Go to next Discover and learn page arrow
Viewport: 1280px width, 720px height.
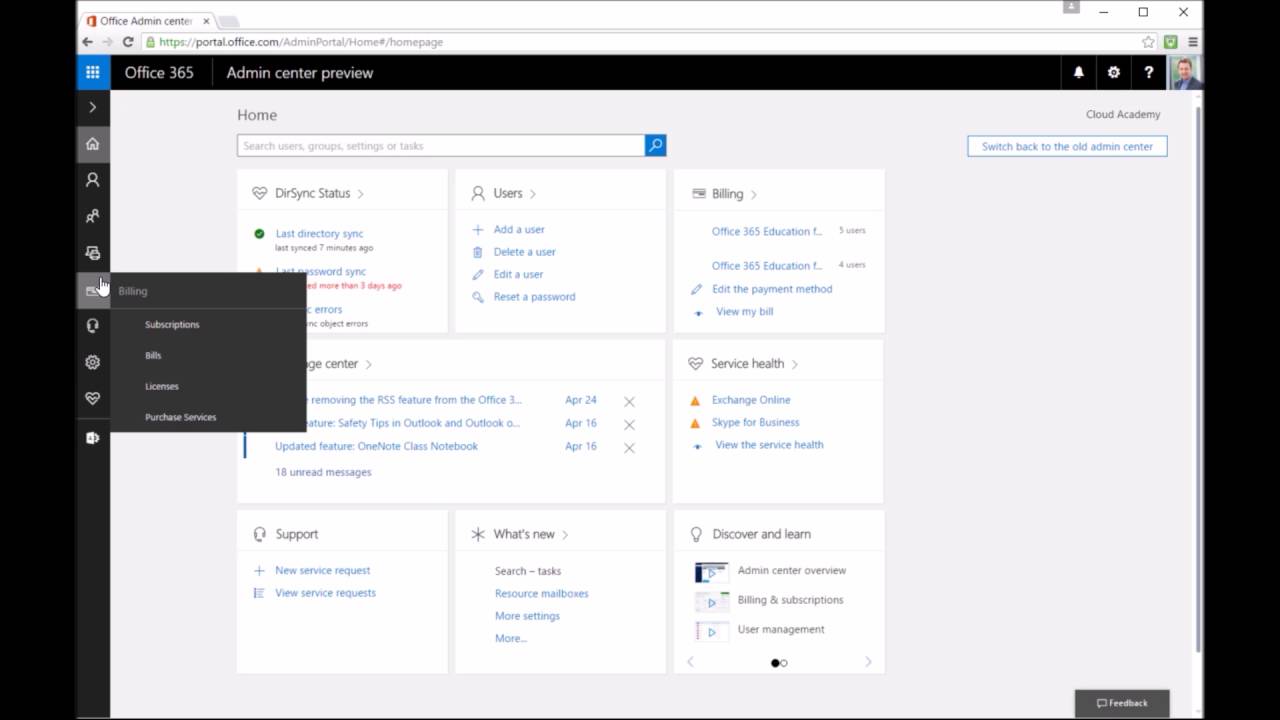coord(868,662)
